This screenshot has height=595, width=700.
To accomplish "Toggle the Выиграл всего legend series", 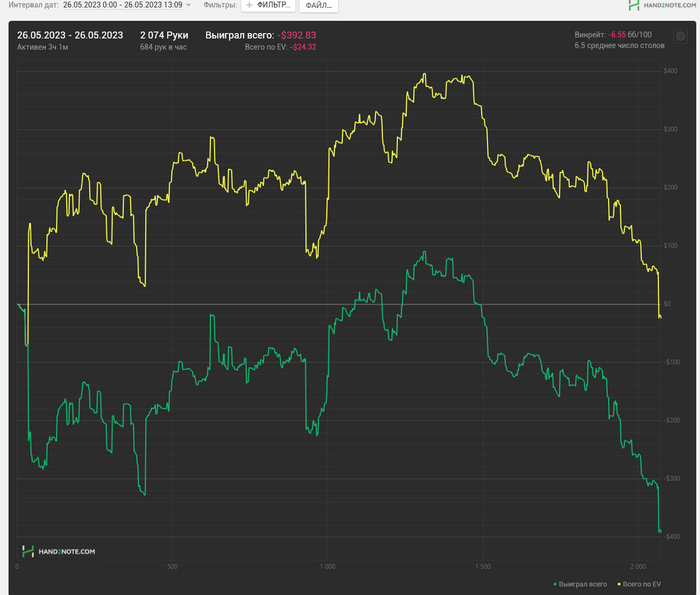I will point(580,584).
